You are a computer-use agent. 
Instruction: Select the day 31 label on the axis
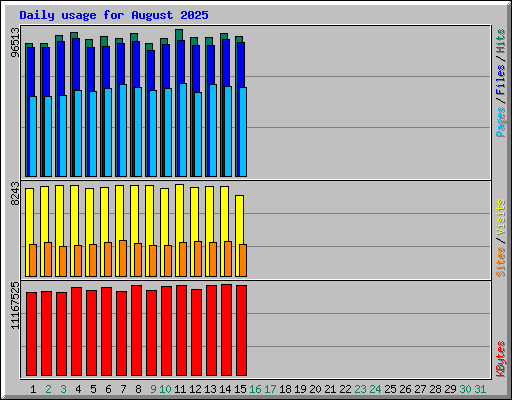[x=480, y=389]
